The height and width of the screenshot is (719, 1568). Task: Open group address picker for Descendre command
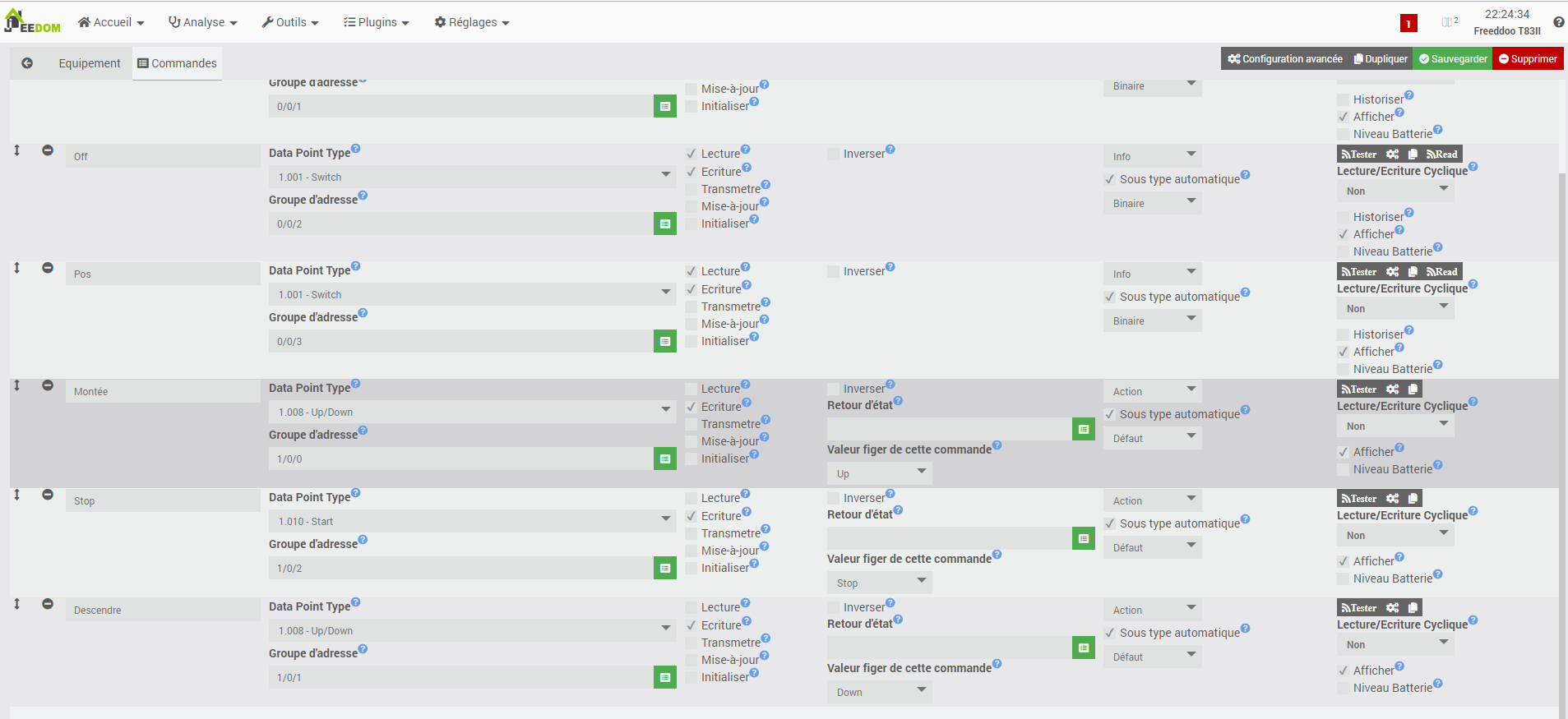click(x=665, y=677)
